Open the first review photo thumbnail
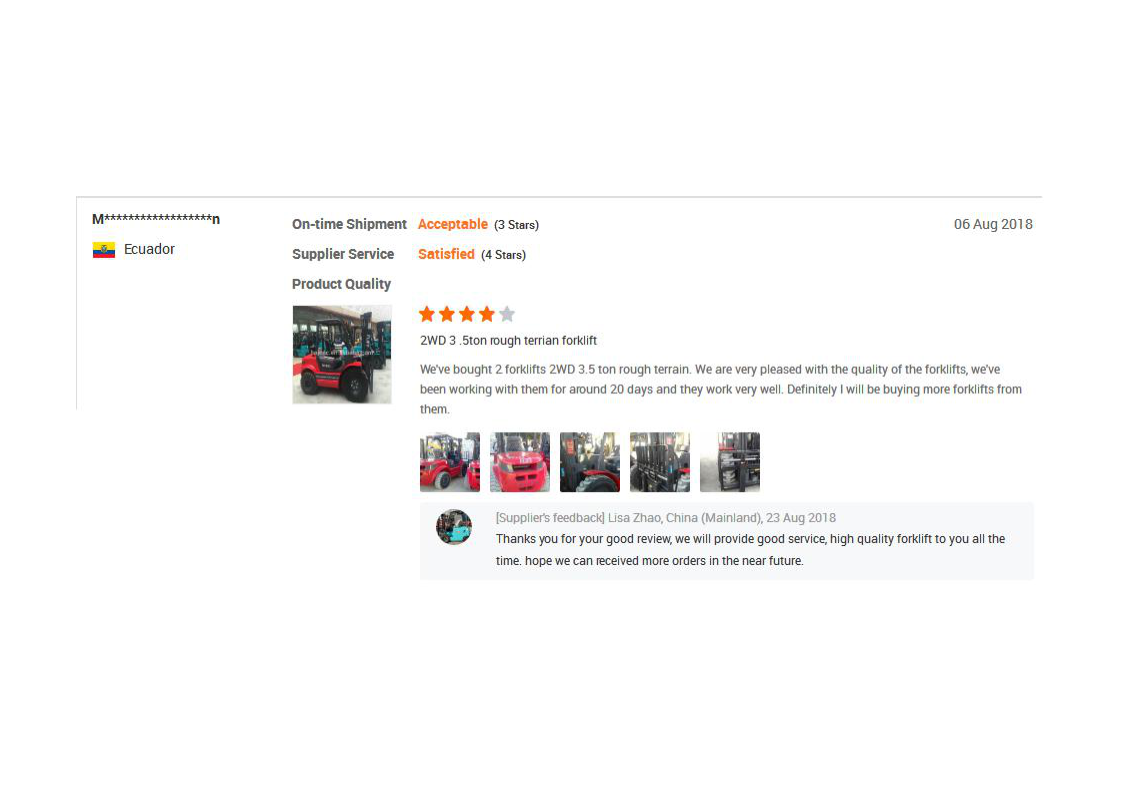The image size is (1123, 794). coord(450,462)
